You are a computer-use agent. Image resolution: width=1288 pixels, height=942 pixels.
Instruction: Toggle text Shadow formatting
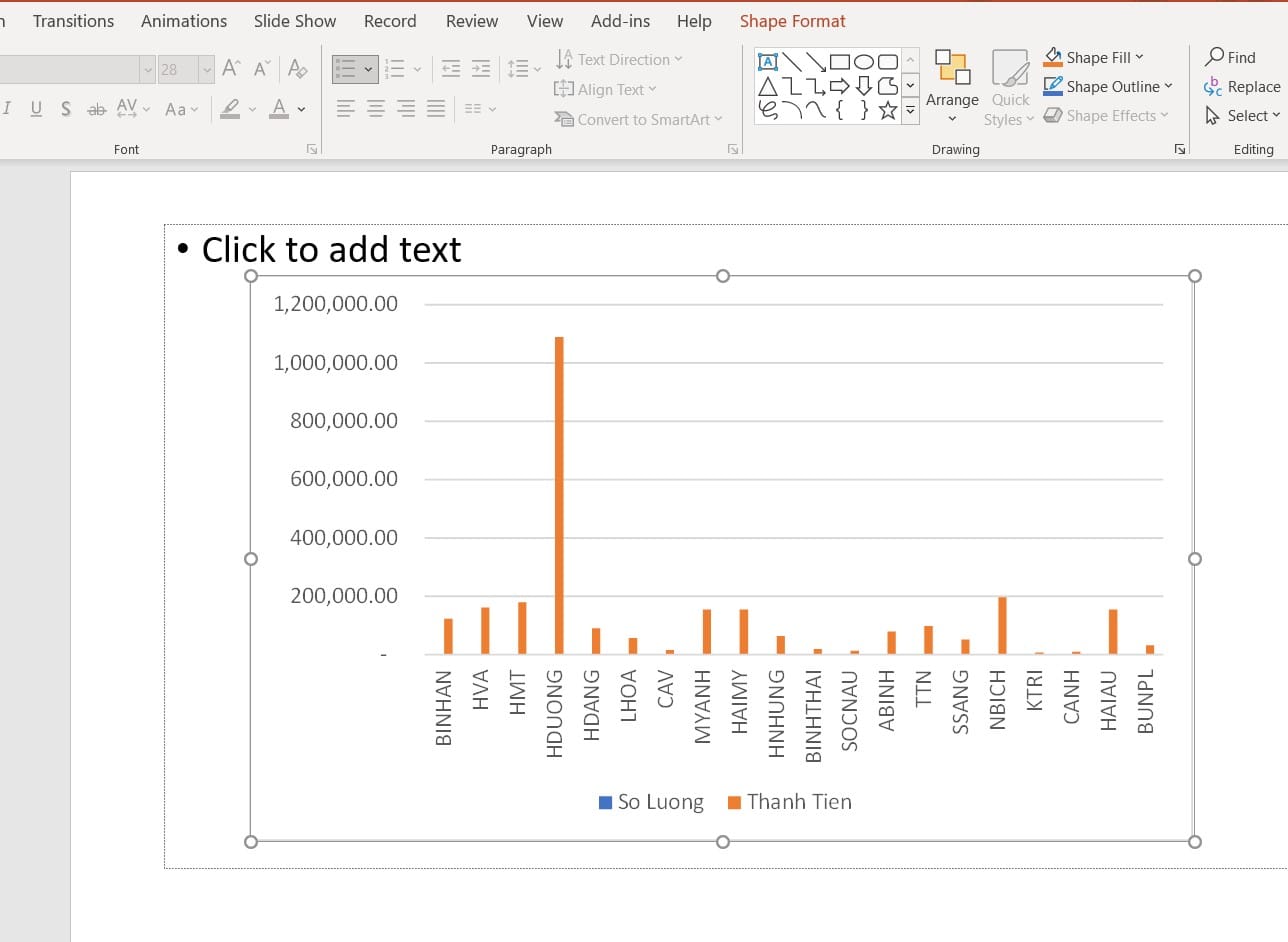[66, 108]
